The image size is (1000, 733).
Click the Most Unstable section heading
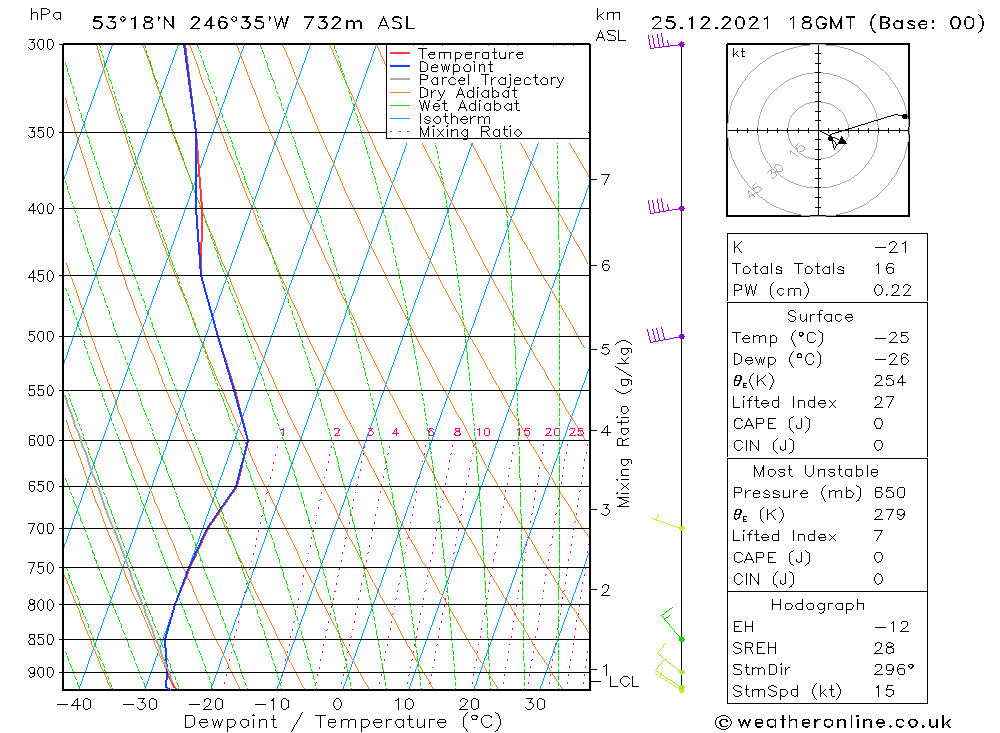tap(816, 471)
